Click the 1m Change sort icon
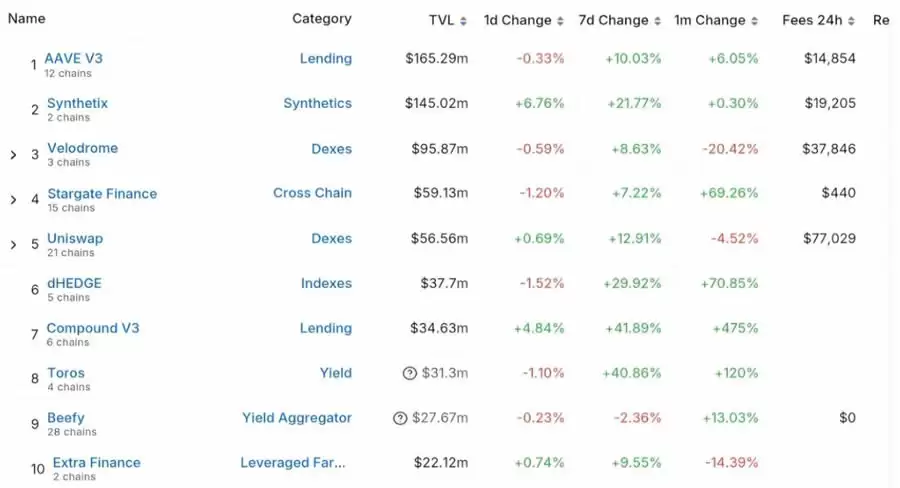The width and height of the screenshot is (900, 488). click(754, 21)
